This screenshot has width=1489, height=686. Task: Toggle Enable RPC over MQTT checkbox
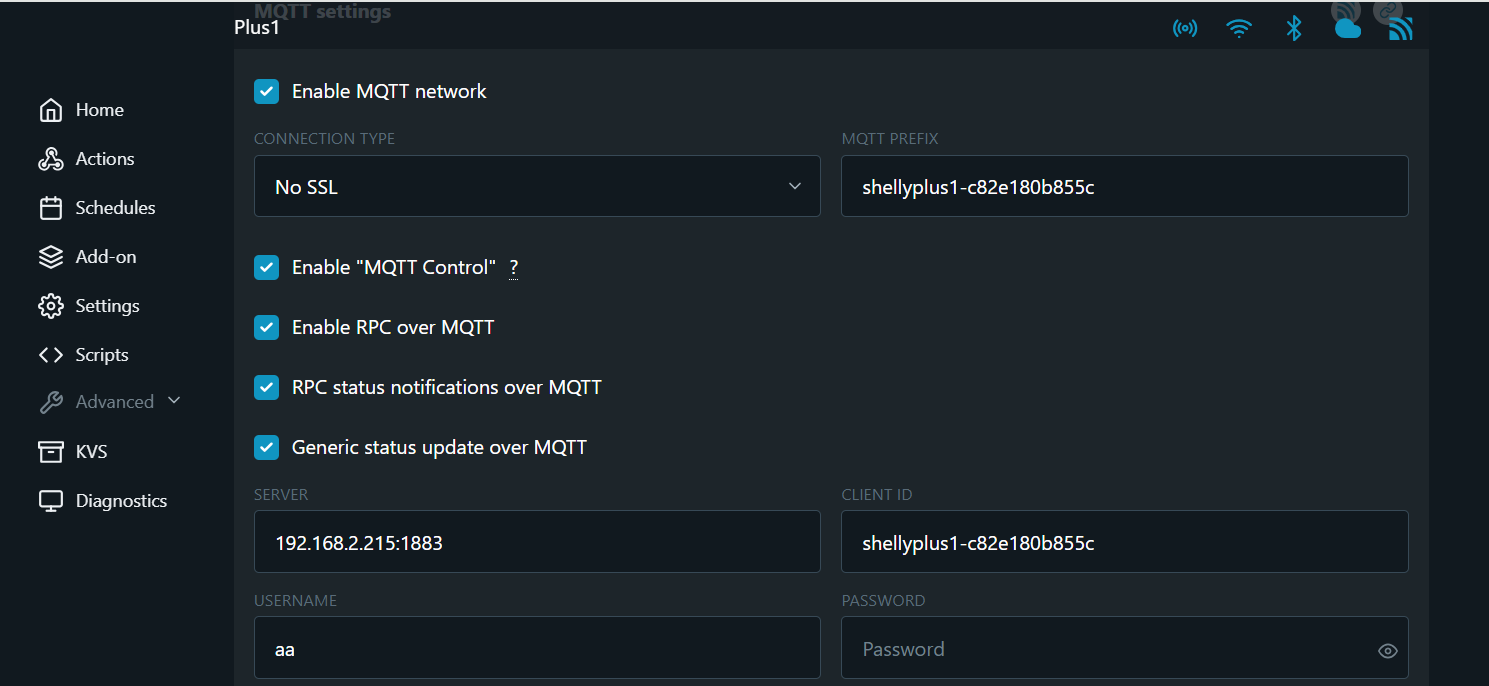pos(266,327)
